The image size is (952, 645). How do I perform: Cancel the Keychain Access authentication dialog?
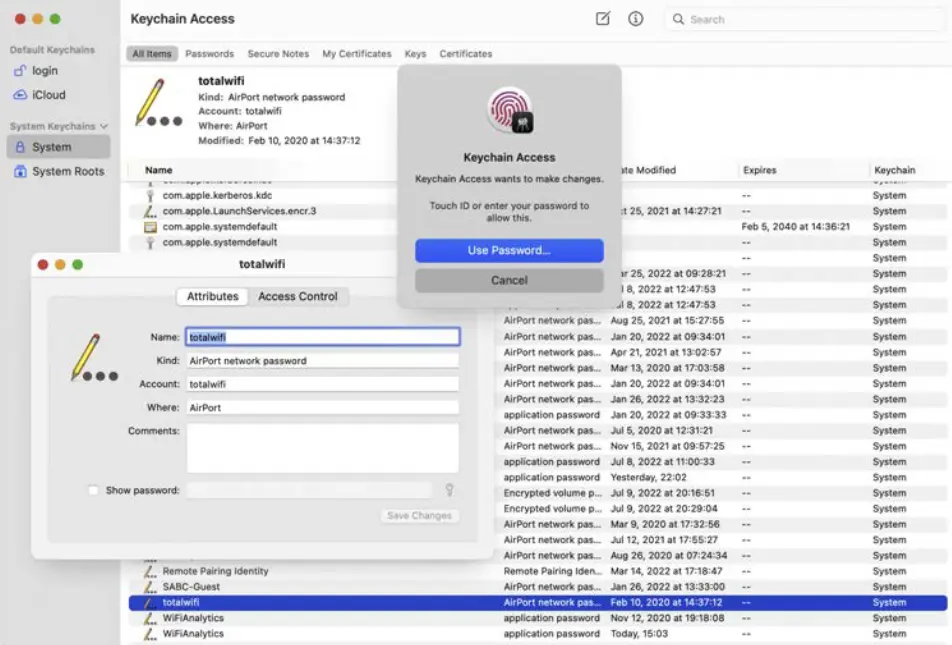coord(509,280)
